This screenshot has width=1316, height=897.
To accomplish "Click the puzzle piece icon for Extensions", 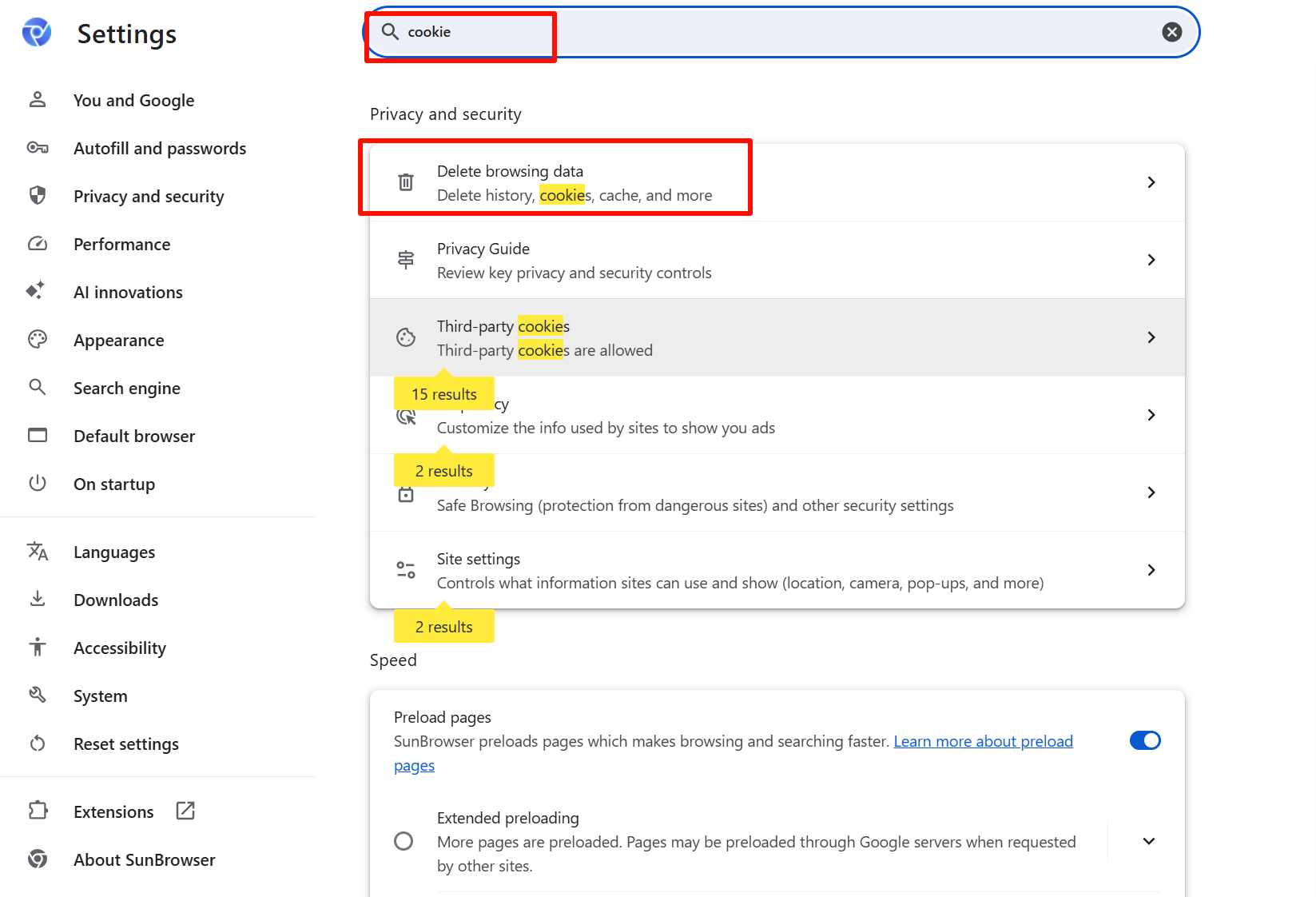I will [x=38, y=811].
